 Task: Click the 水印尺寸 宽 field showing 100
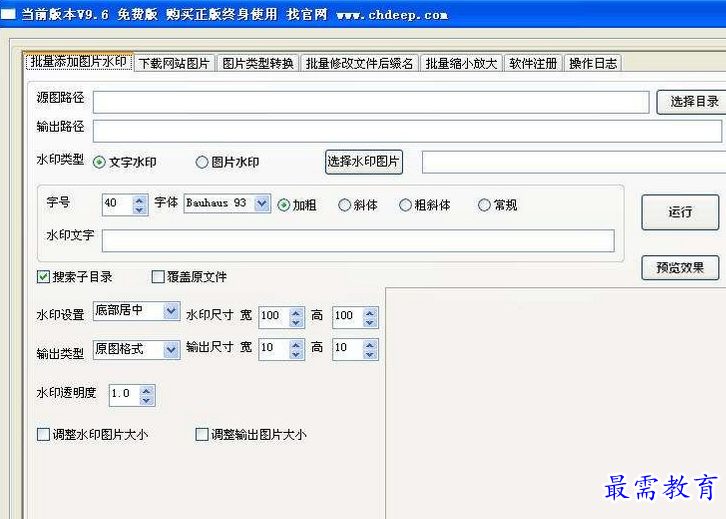274,317
